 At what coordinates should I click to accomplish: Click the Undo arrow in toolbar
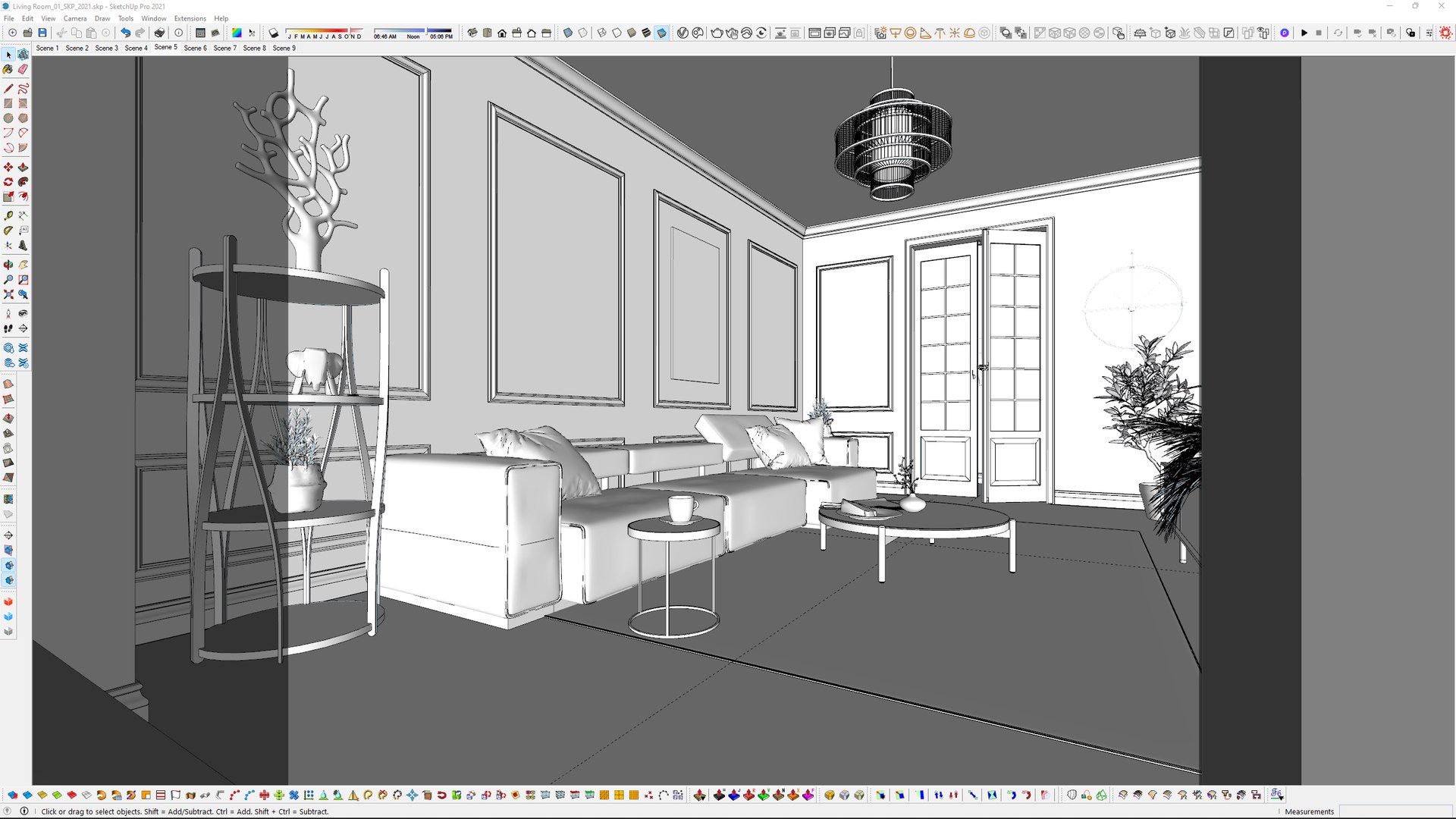click(125, 33)
